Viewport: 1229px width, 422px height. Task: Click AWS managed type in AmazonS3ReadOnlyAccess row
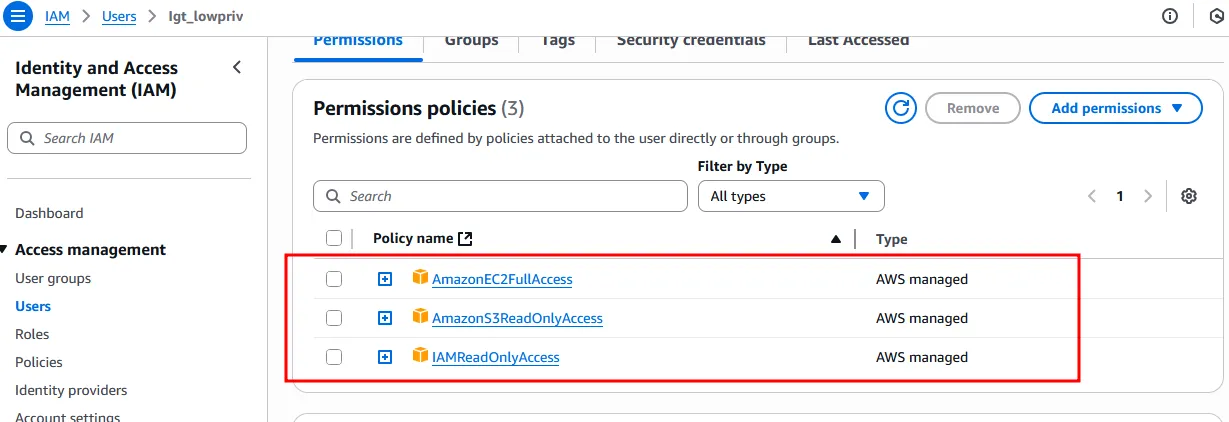click(x=922, y=318)
